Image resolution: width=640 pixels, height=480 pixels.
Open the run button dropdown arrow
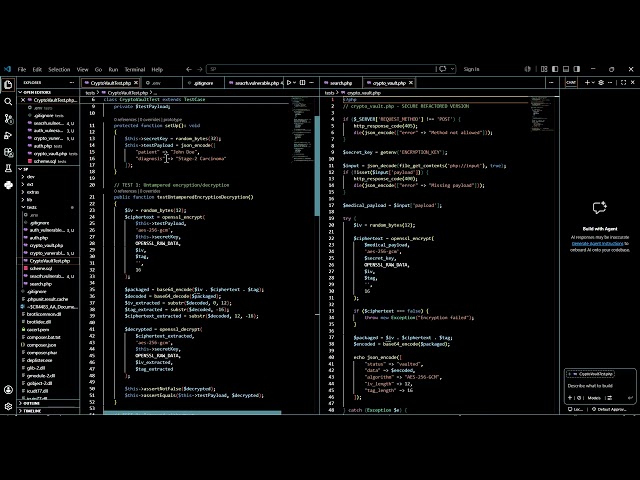click(x=295, y=82)
